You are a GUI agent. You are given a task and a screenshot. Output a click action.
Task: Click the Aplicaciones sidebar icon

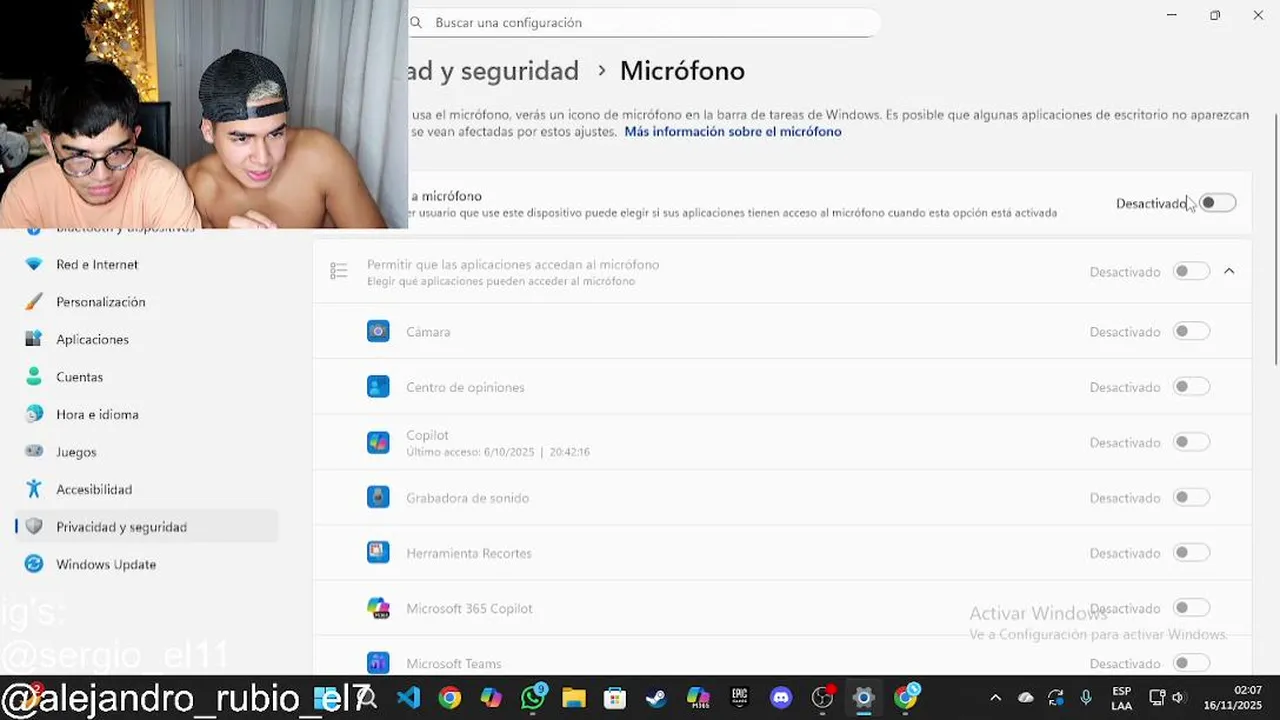pos(34,339)
